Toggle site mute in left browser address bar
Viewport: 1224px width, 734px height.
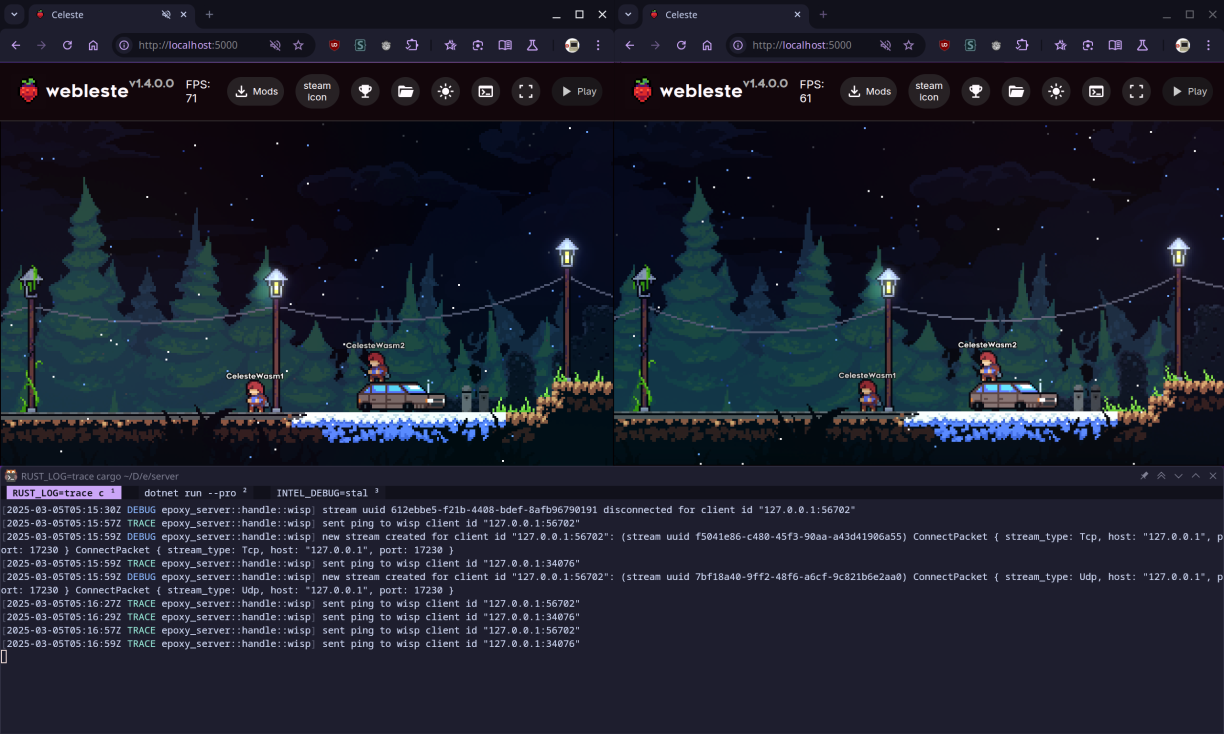pyautogui.click(x=275, y=45)
